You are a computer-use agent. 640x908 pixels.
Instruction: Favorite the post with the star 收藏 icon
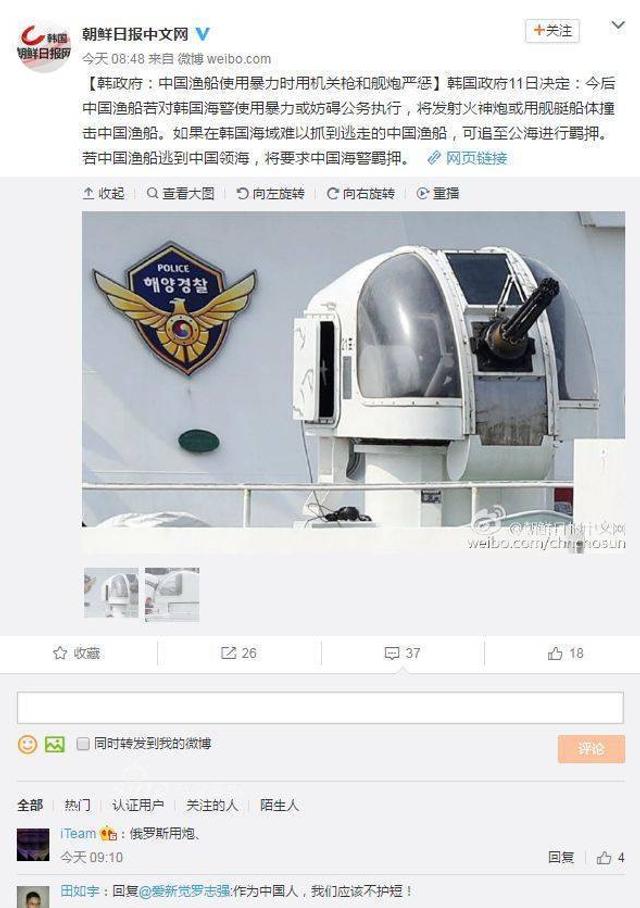click(77, 653)
